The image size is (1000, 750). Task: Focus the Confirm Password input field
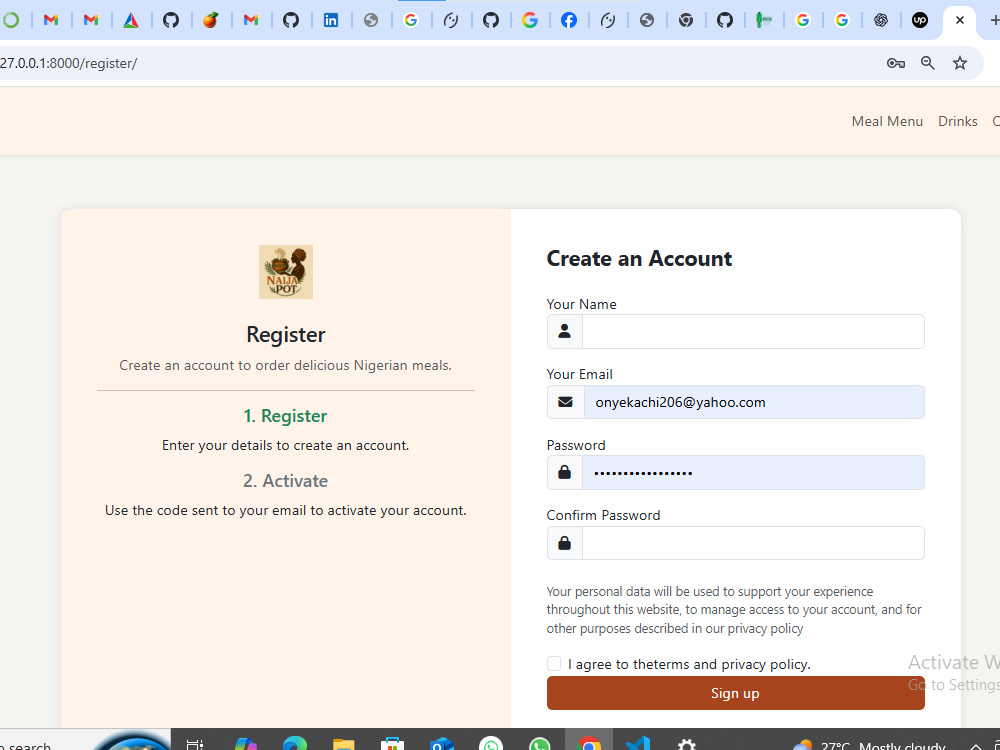tap(753, 543)
